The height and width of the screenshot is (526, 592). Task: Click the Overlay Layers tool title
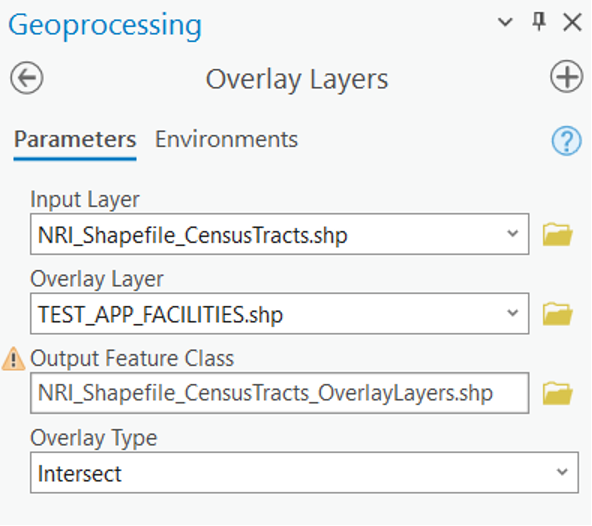(297, 79)
